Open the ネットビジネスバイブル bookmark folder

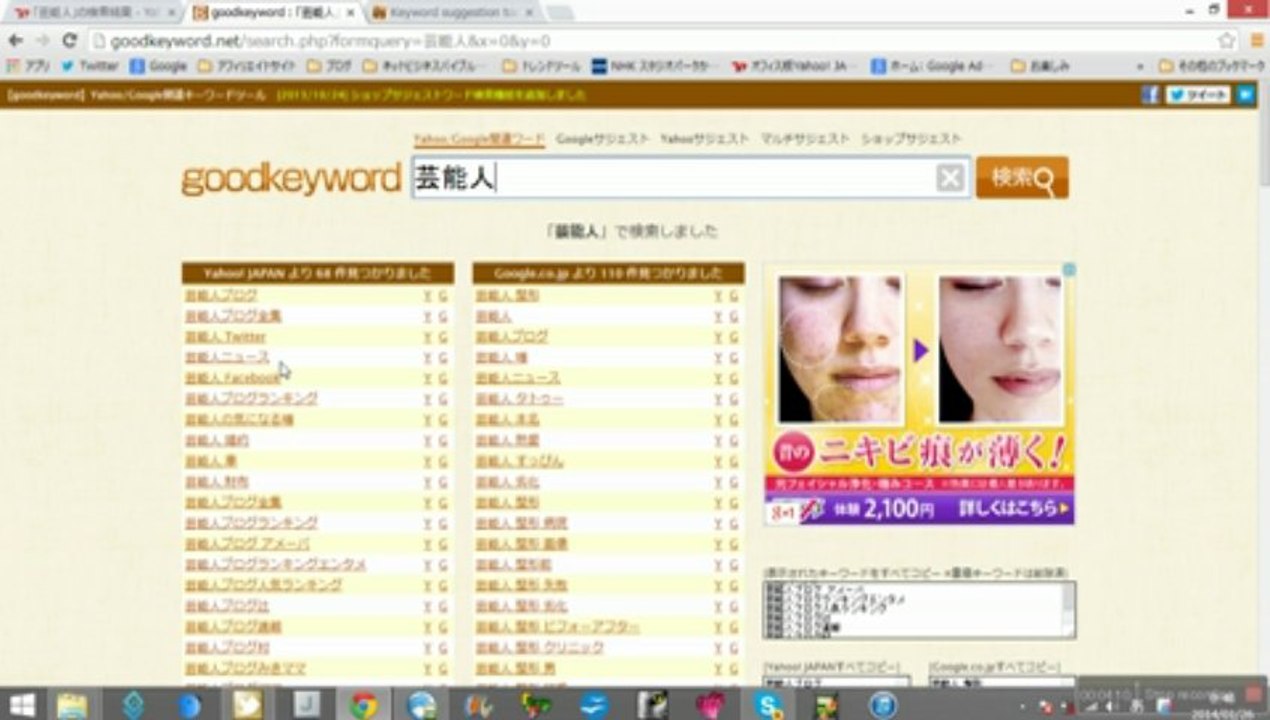[424, 66]
